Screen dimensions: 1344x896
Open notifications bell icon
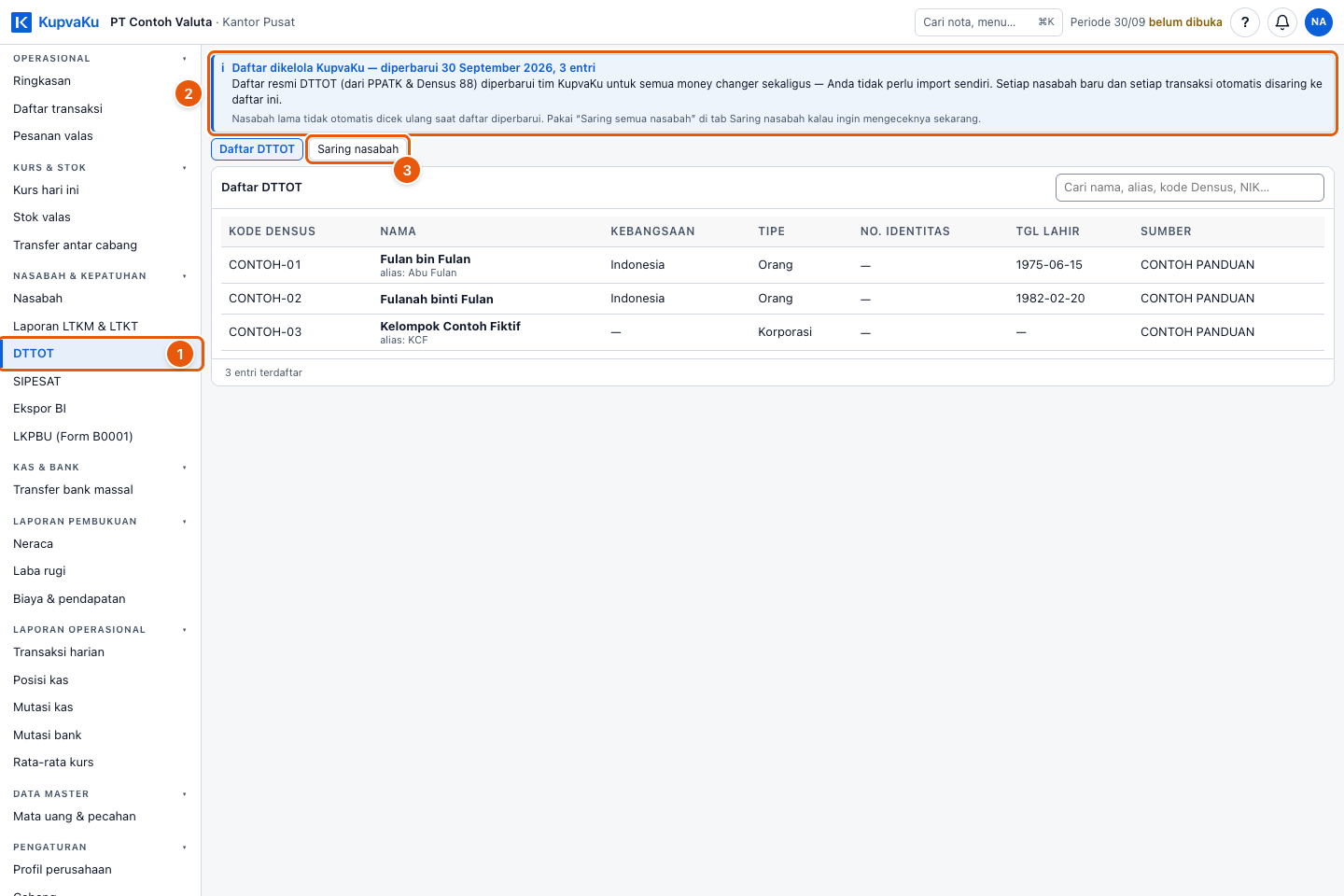tap(1282, 22)
